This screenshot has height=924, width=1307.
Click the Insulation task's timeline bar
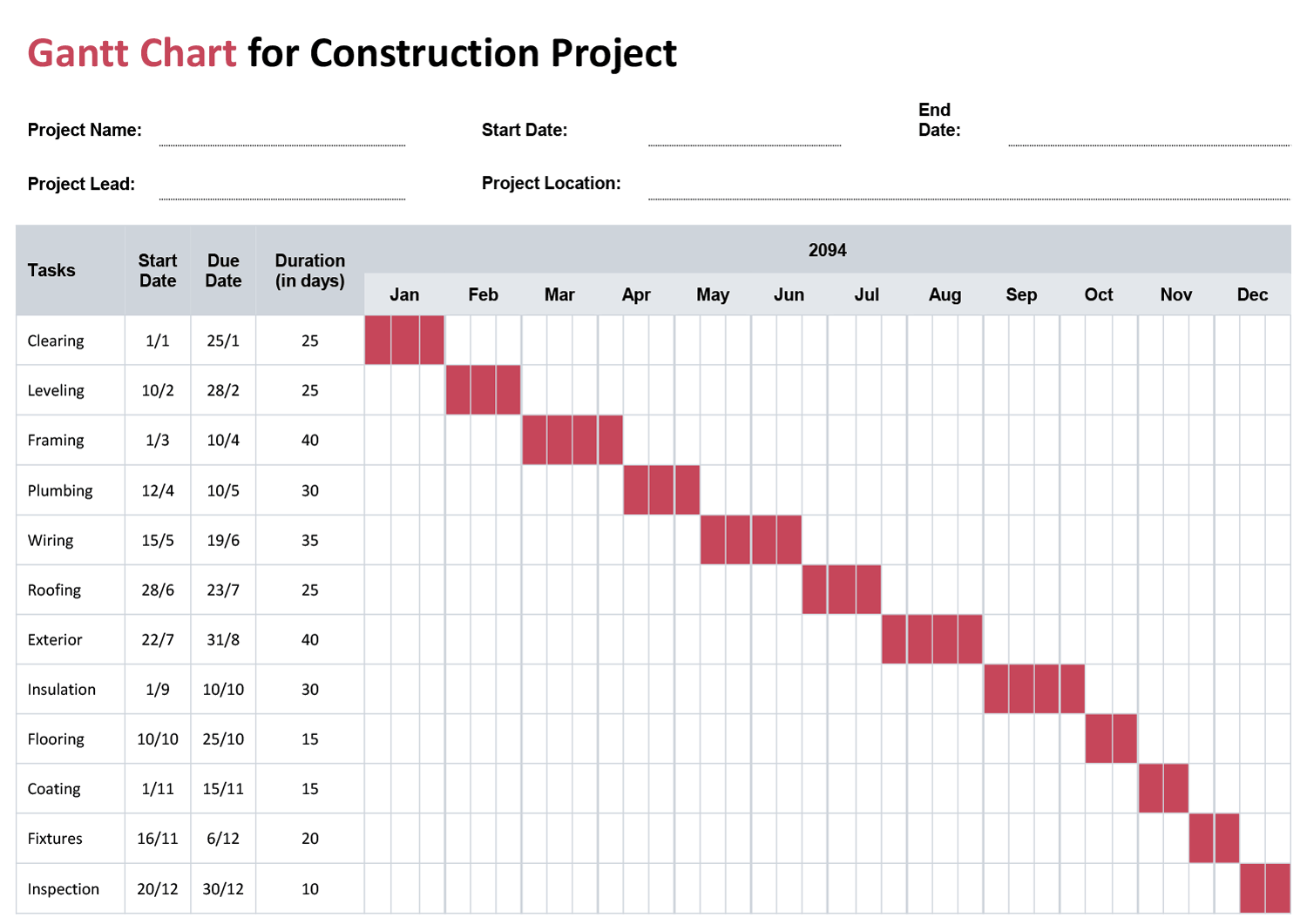click(x=1034, y=689)
